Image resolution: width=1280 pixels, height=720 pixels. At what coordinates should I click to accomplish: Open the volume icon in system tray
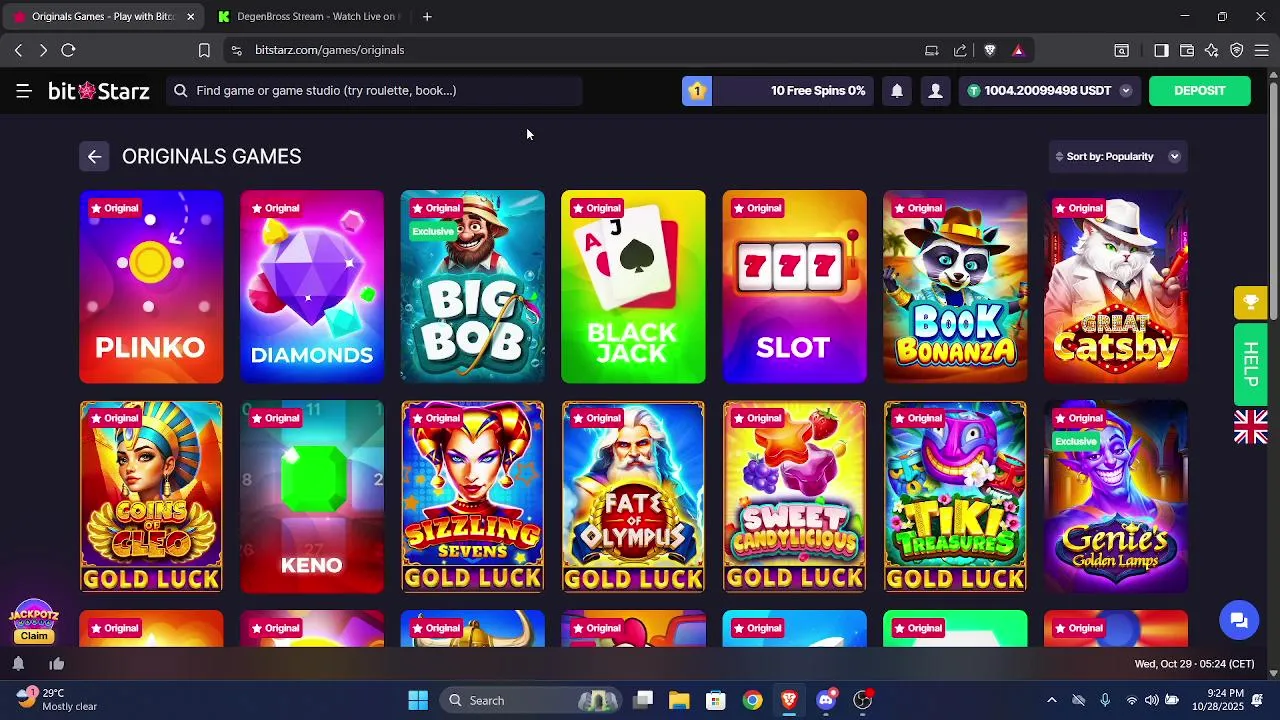click(x=1152, y=700)
